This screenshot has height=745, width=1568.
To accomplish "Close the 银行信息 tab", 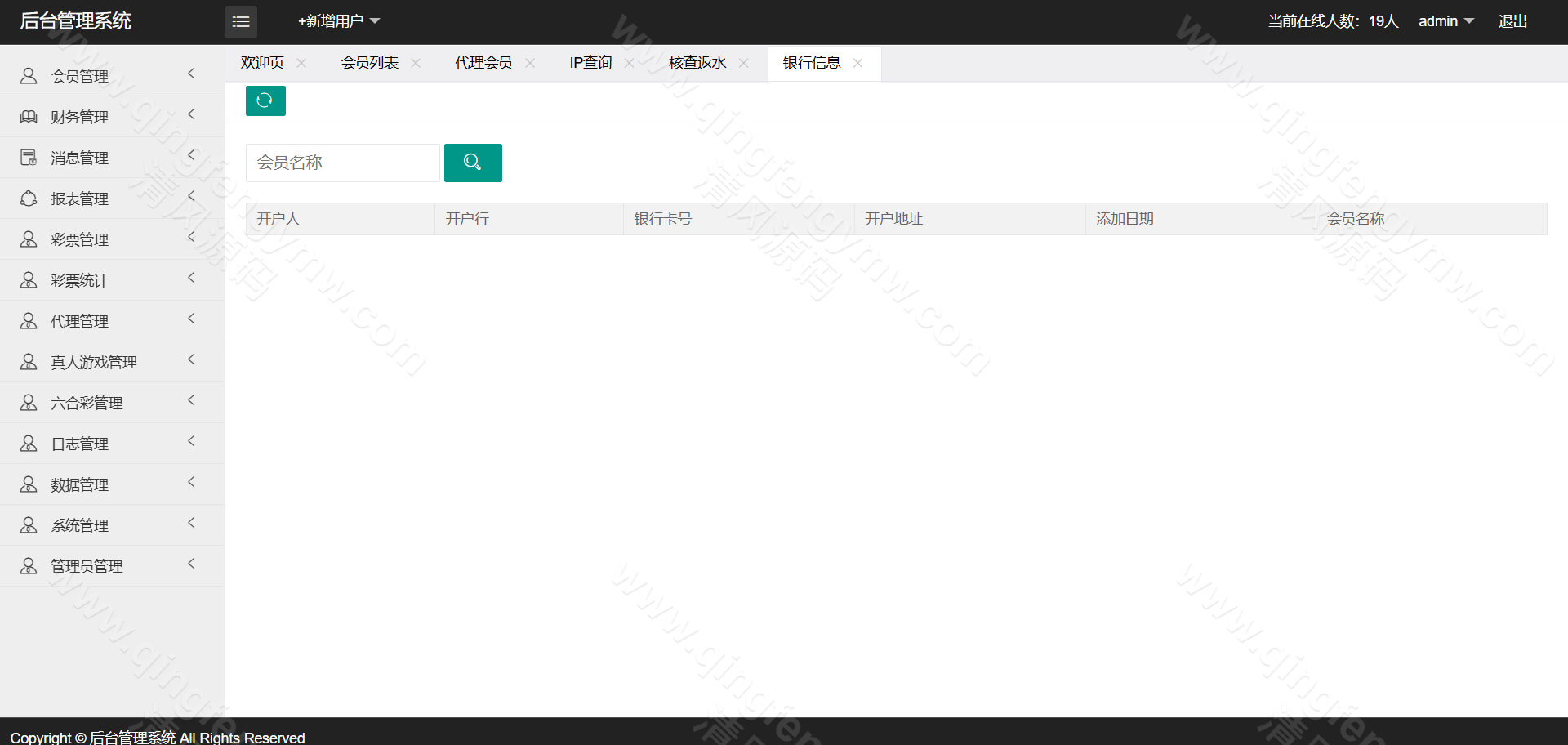I will coord(857,63).
